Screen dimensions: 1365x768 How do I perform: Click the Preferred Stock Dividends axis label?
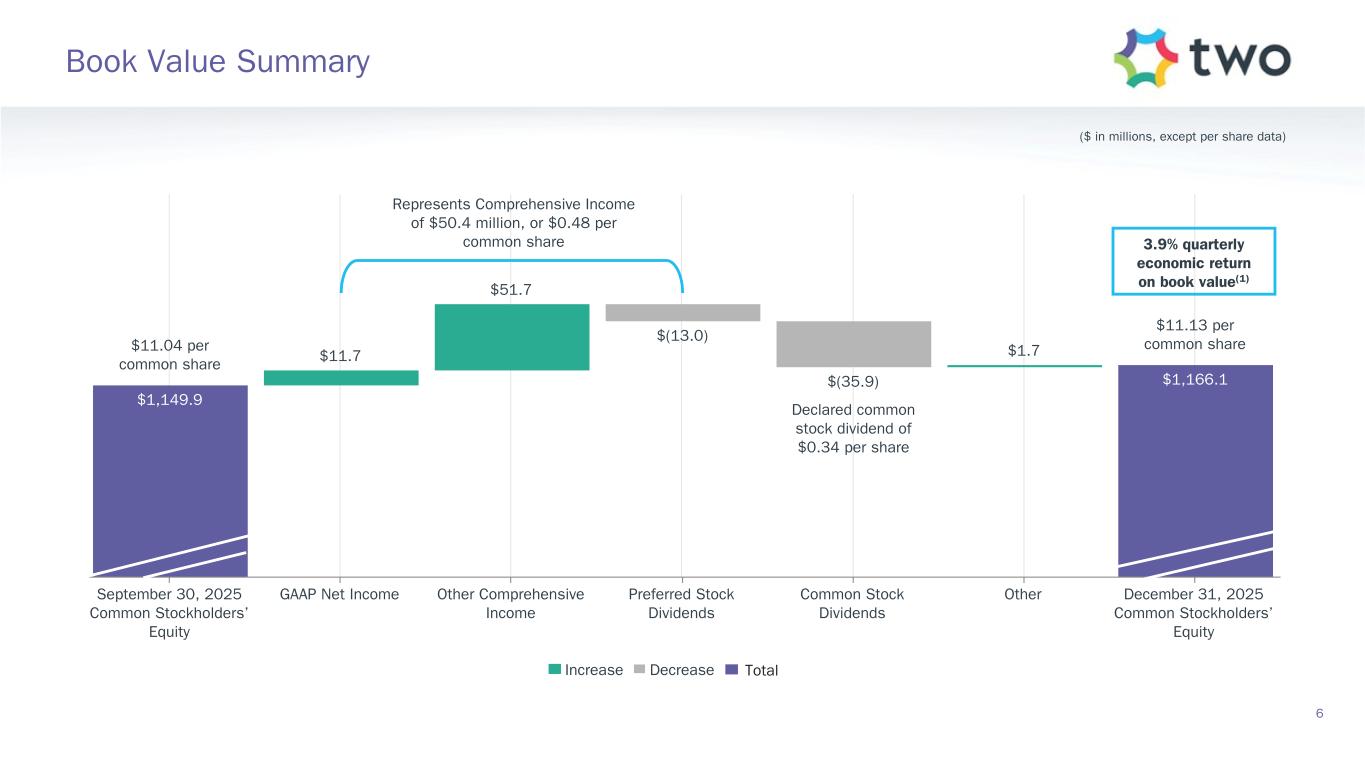(x=681, y=603)
